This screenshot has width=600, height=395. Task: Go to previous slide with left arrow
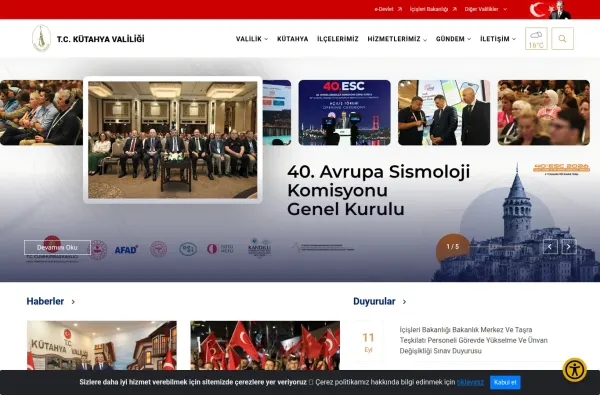[550, 247]
